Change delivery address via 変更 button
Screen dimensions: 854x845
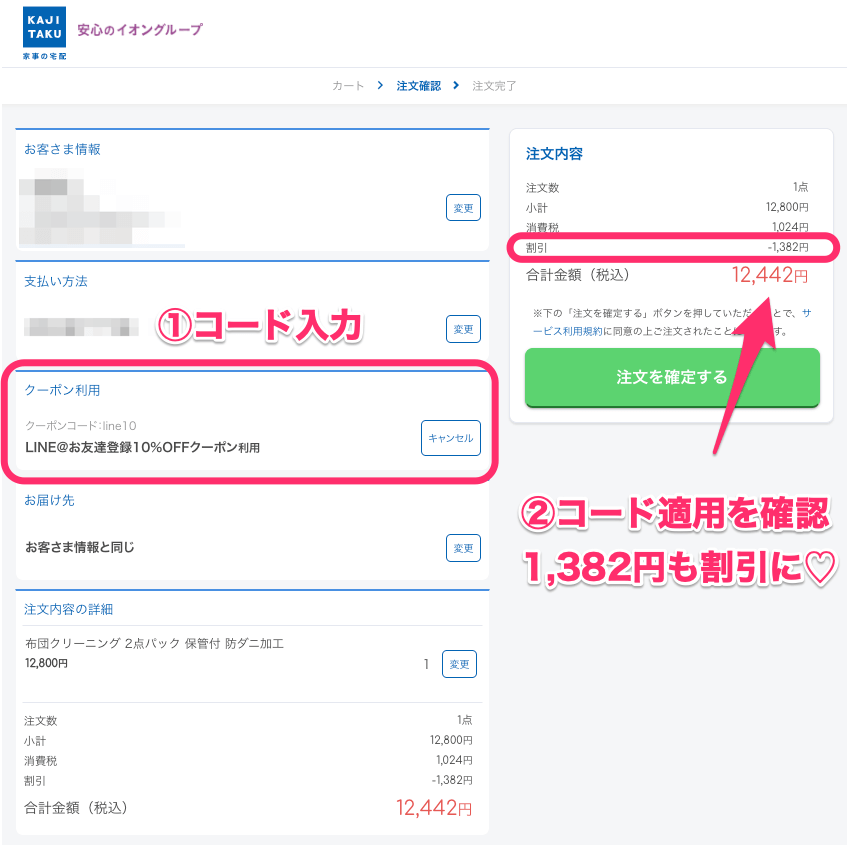click(463, 548)
